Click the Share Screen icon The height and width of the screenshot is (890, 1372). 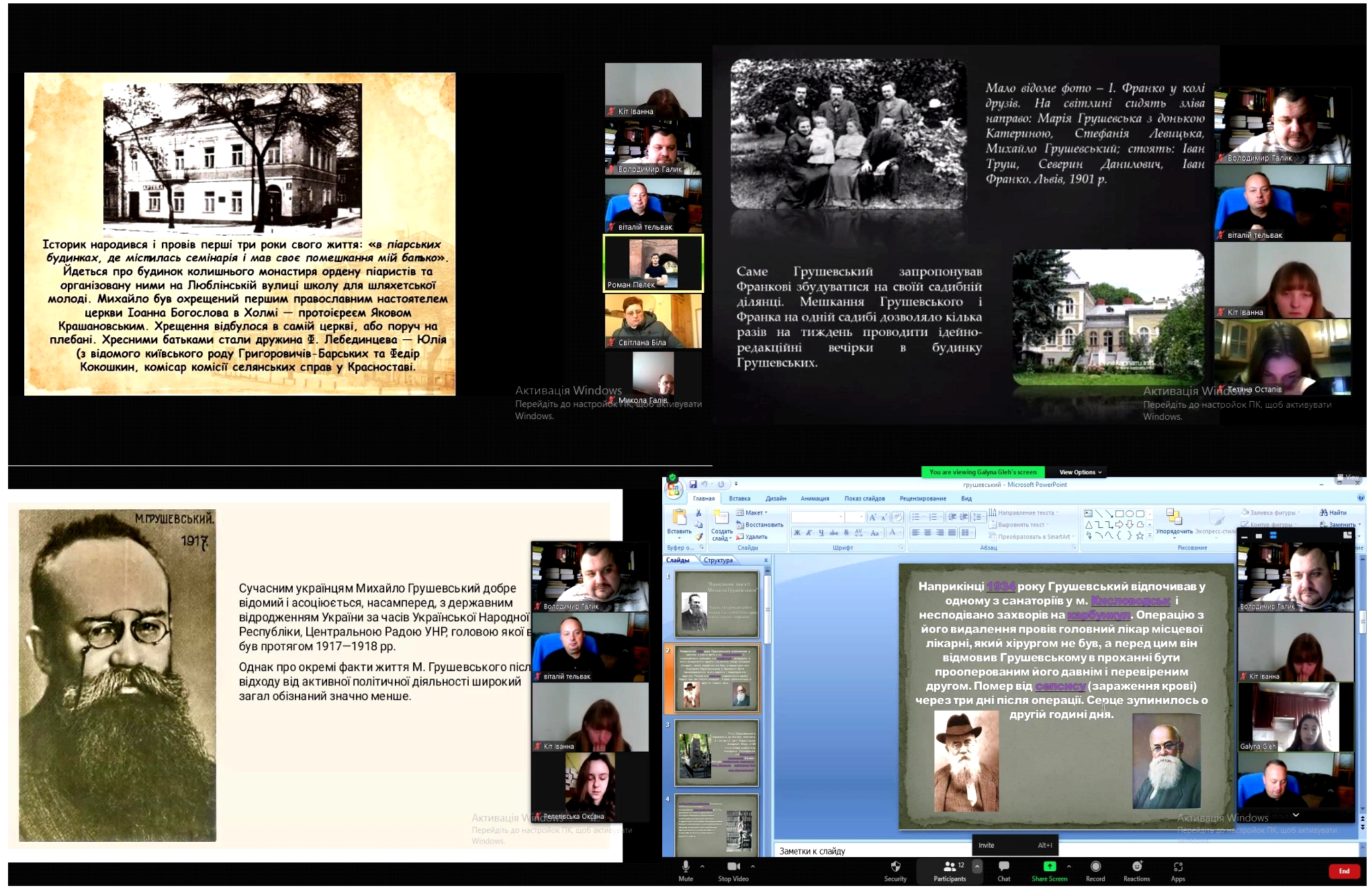1049,866
